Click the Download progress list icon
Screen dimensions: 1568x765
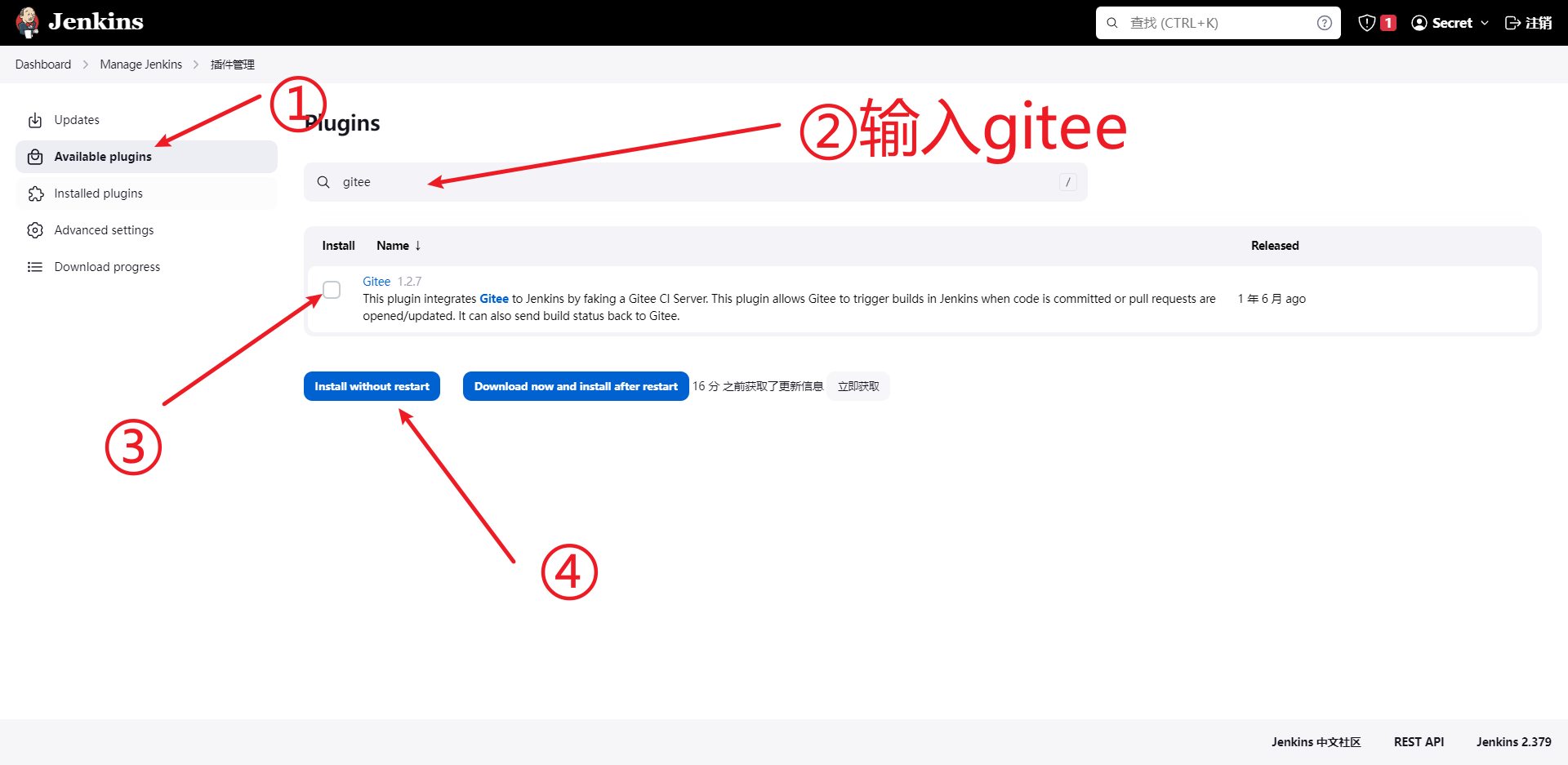pyautogui.click(x=35, y=267)
